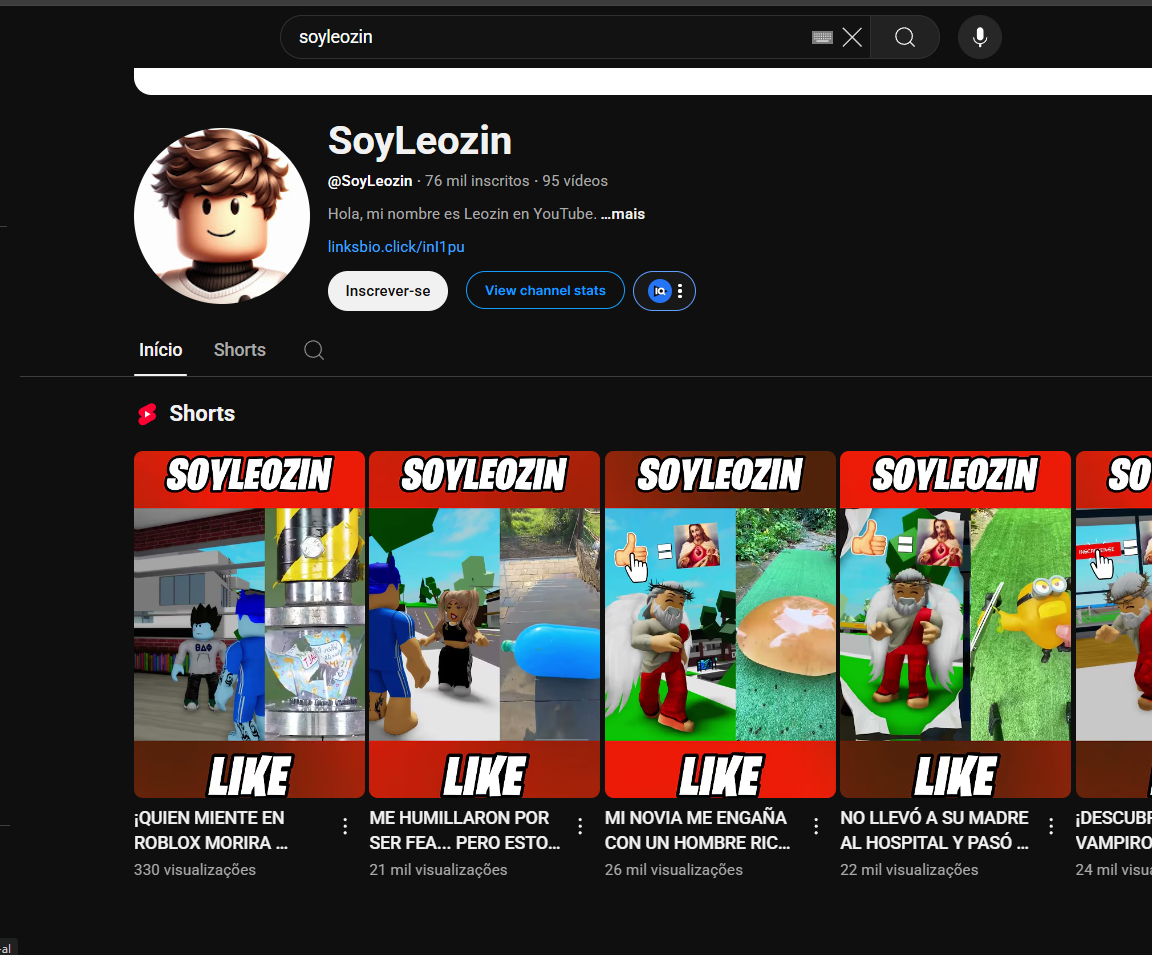Click title NO LLEVÓ A SU MADRE AL HOSPITAL

[935, 830]
